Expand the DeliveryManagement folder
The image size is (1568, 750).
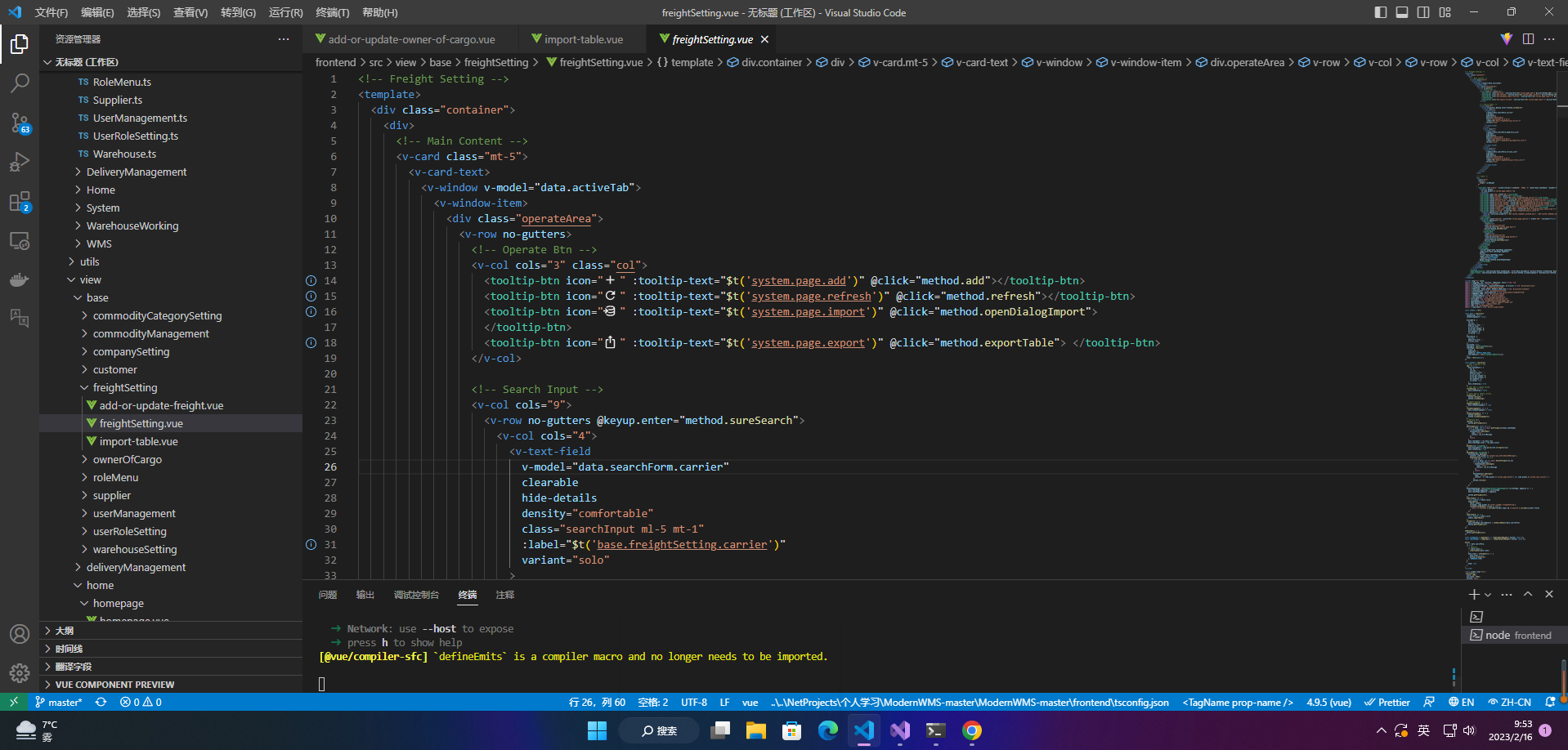(x=137, y=172)
